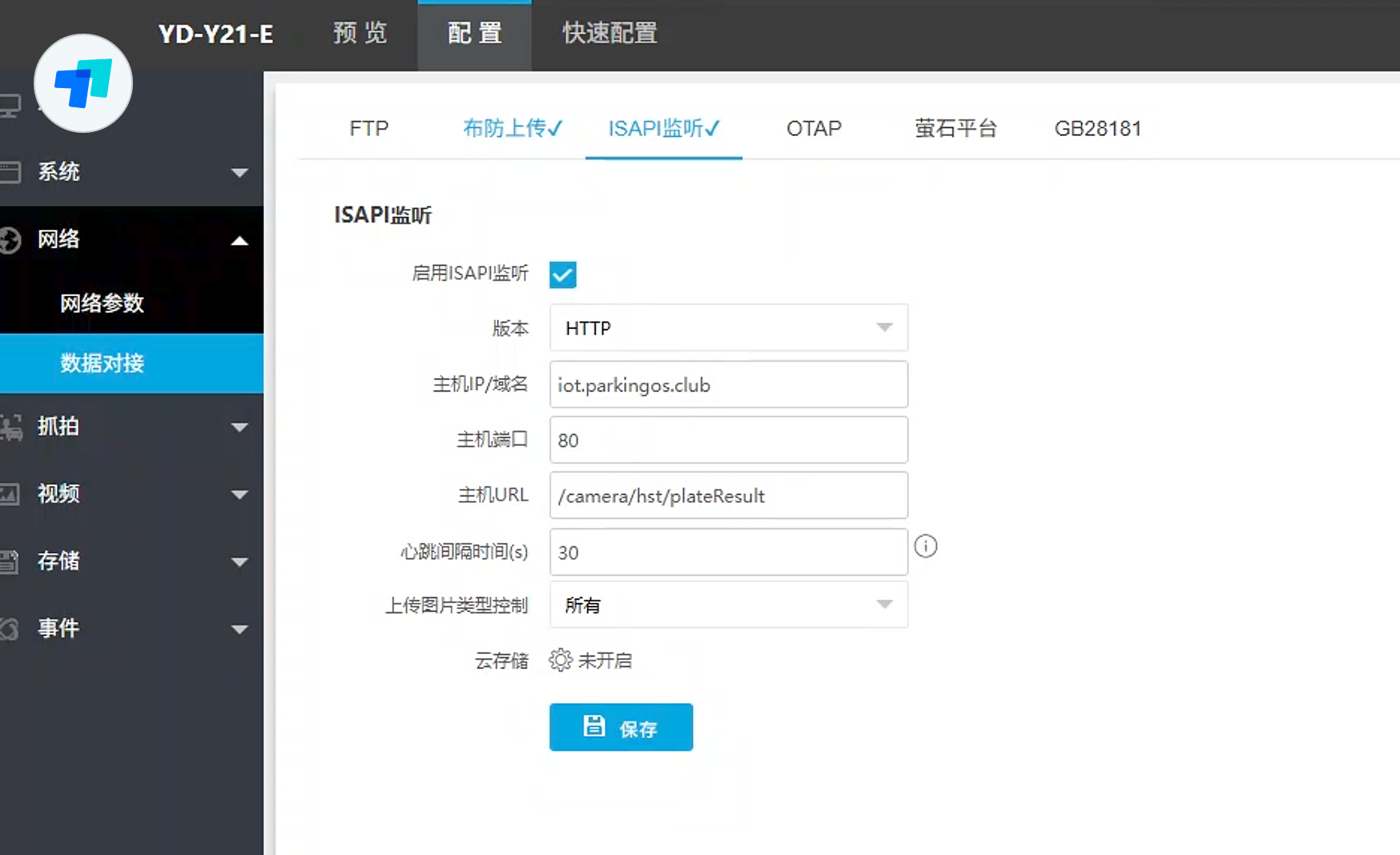
Task: Click the capture (抓拍) sidebar icon
Action: [x=10, y=427]
